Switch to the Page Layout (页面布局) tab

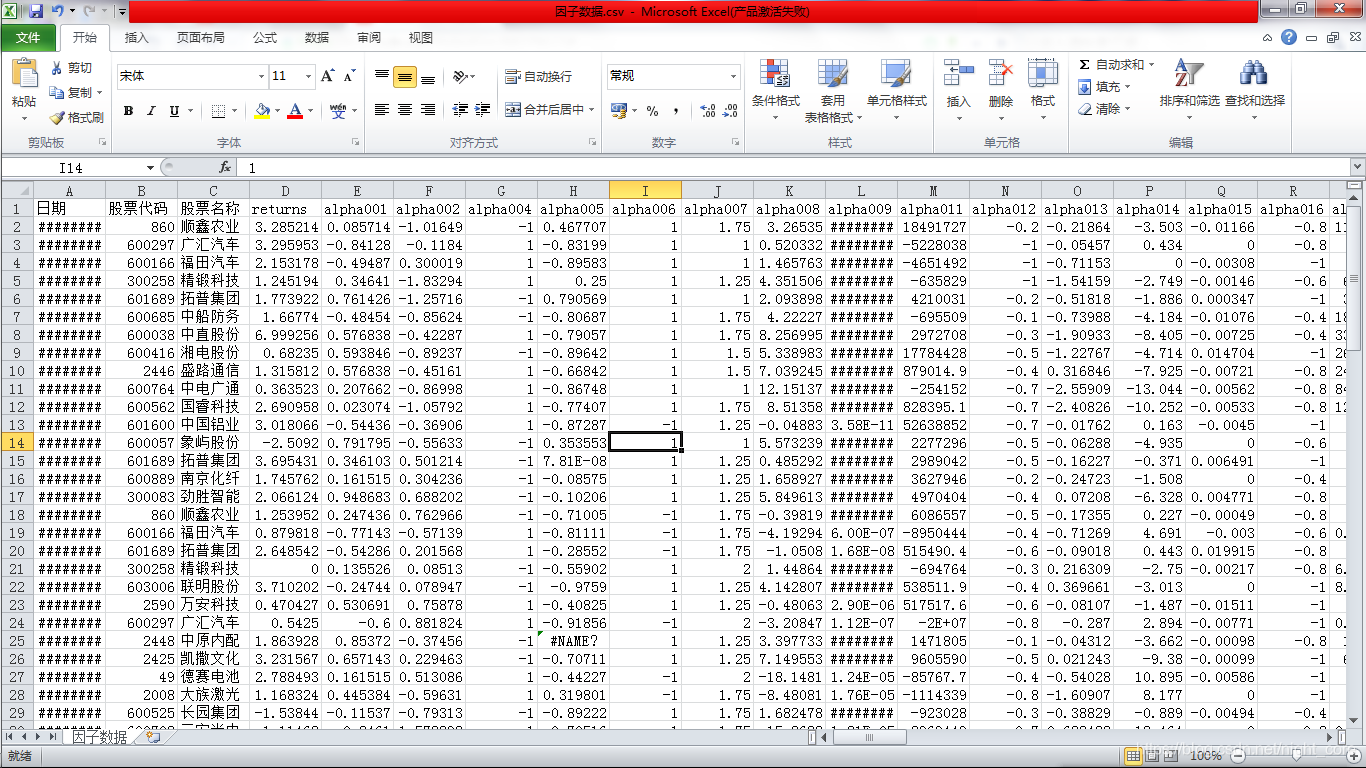[201, 37]
